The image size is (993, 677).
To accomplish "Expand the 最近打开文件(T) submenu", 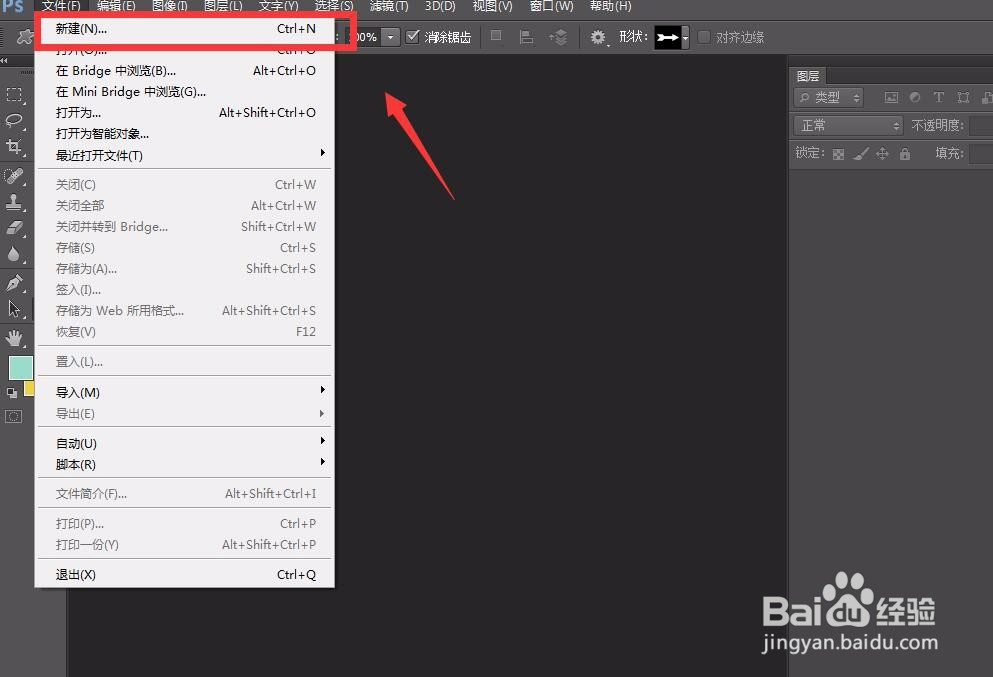I will pos(186,155).
